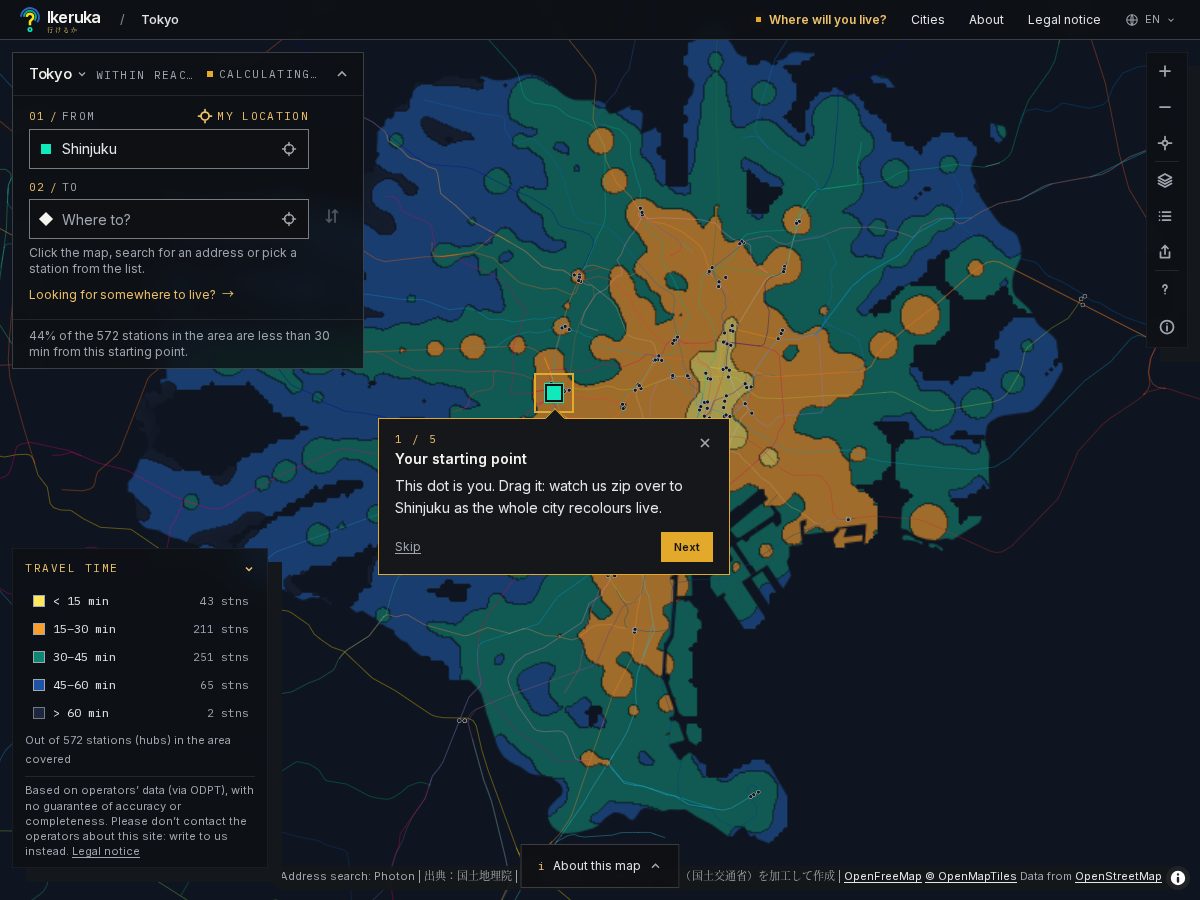Click the under 15 min yellow swatch

coord(39,601)
